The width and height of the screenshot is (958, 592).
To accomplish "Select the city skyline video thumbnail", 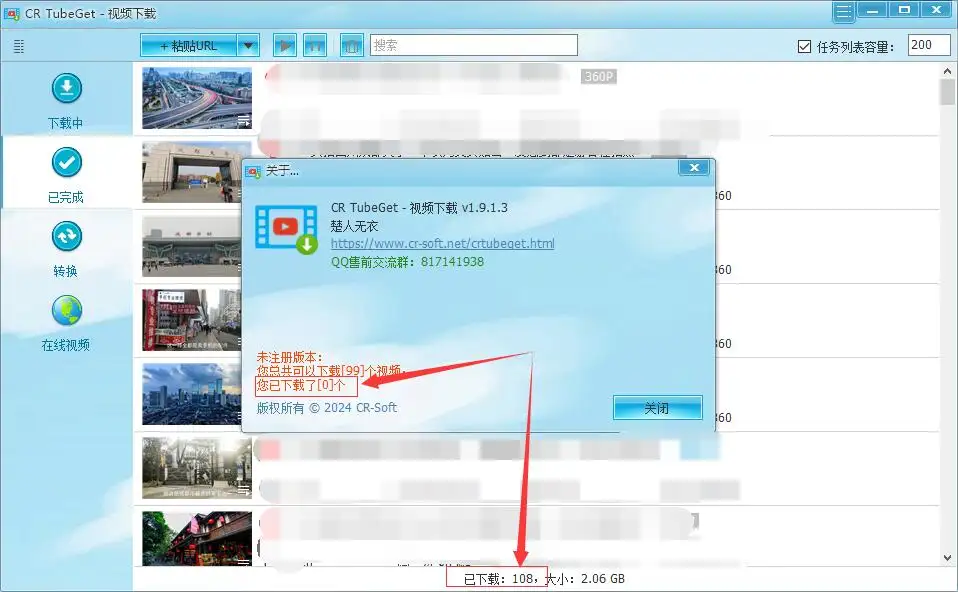I will (192, 394).
